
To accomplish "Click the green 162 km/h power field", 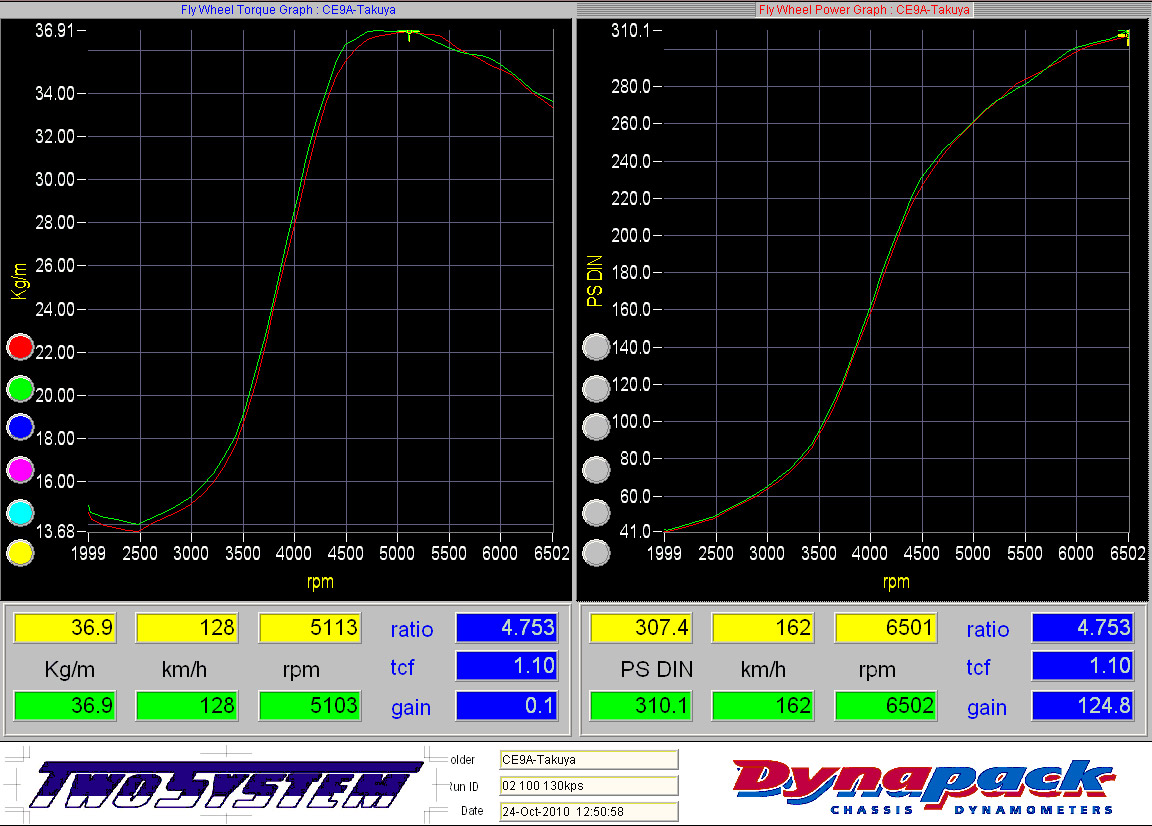I will 763,705.
